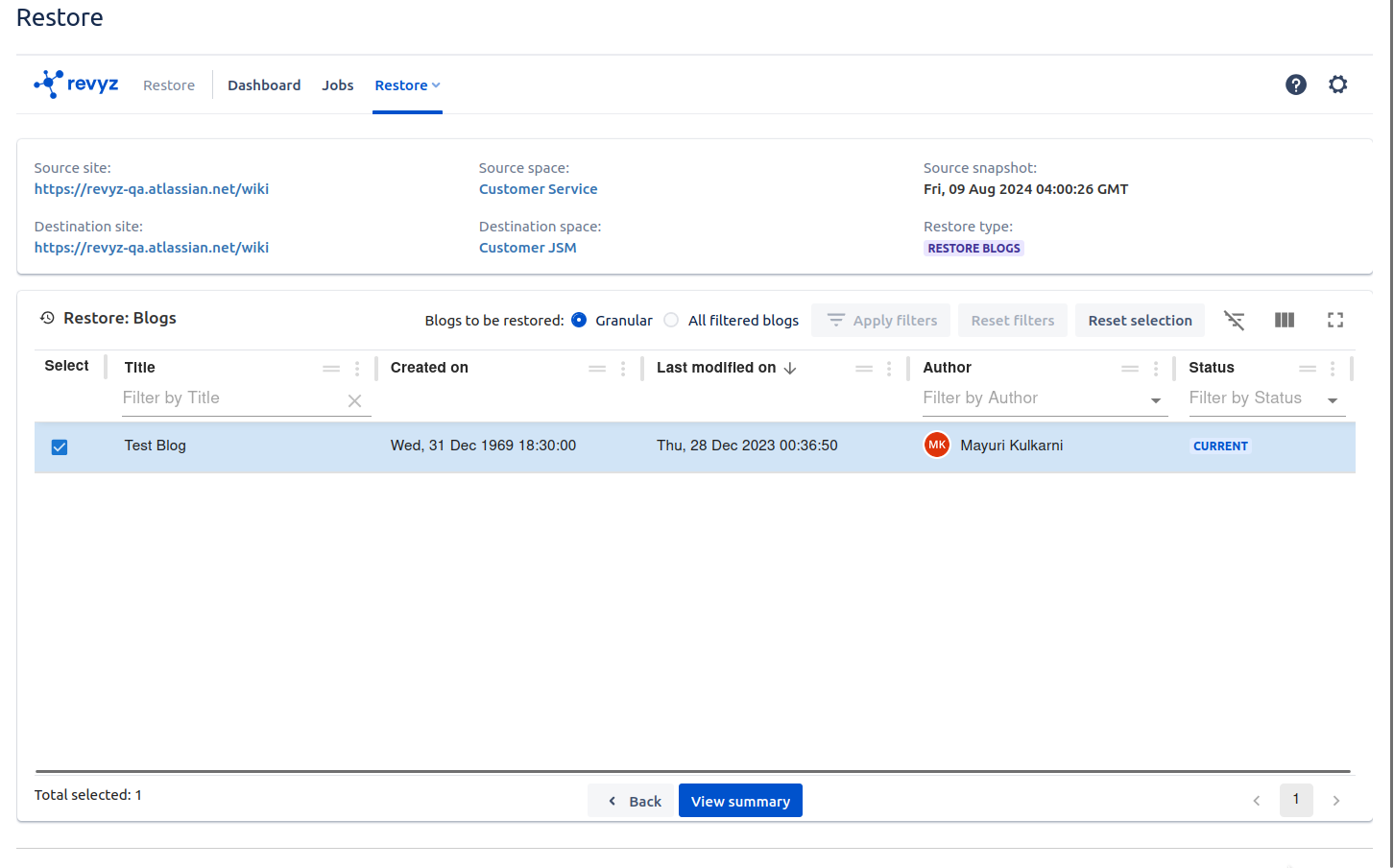Select the Granular radio option

(x=579, y=321)
